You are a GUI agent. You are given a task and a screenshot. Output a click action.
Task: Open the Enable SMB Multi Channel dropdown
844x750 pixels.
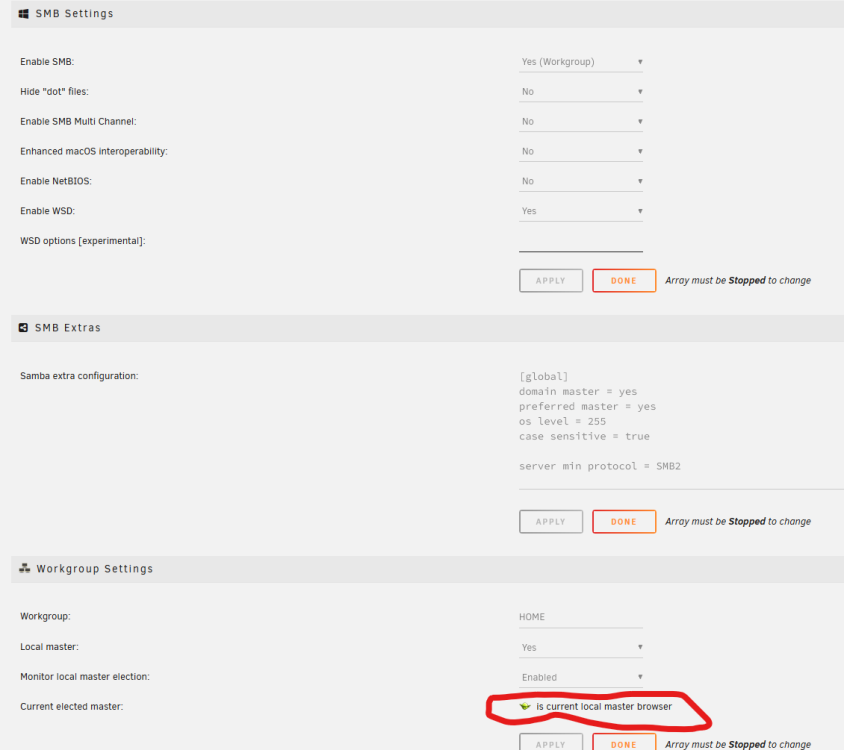[581, 121]
